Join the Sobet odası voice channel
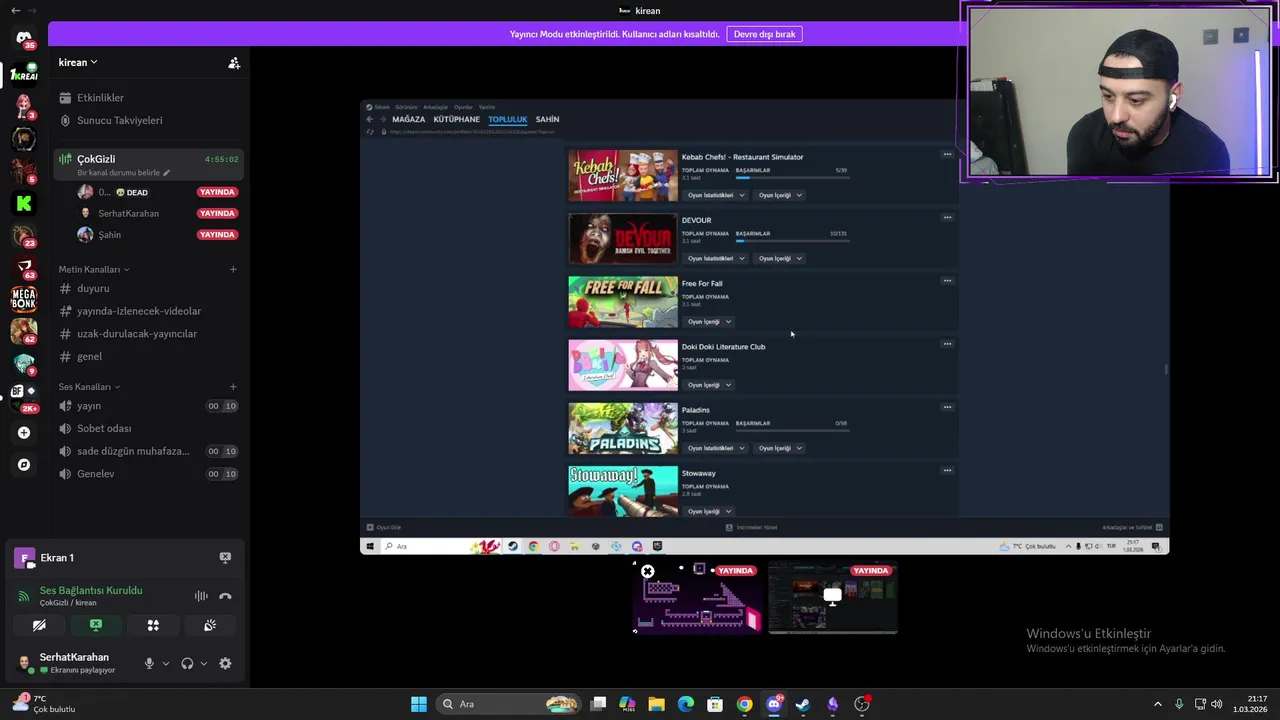Image resolution: width=1280 pixels, height=720 pixels. [x=148, y=429]
